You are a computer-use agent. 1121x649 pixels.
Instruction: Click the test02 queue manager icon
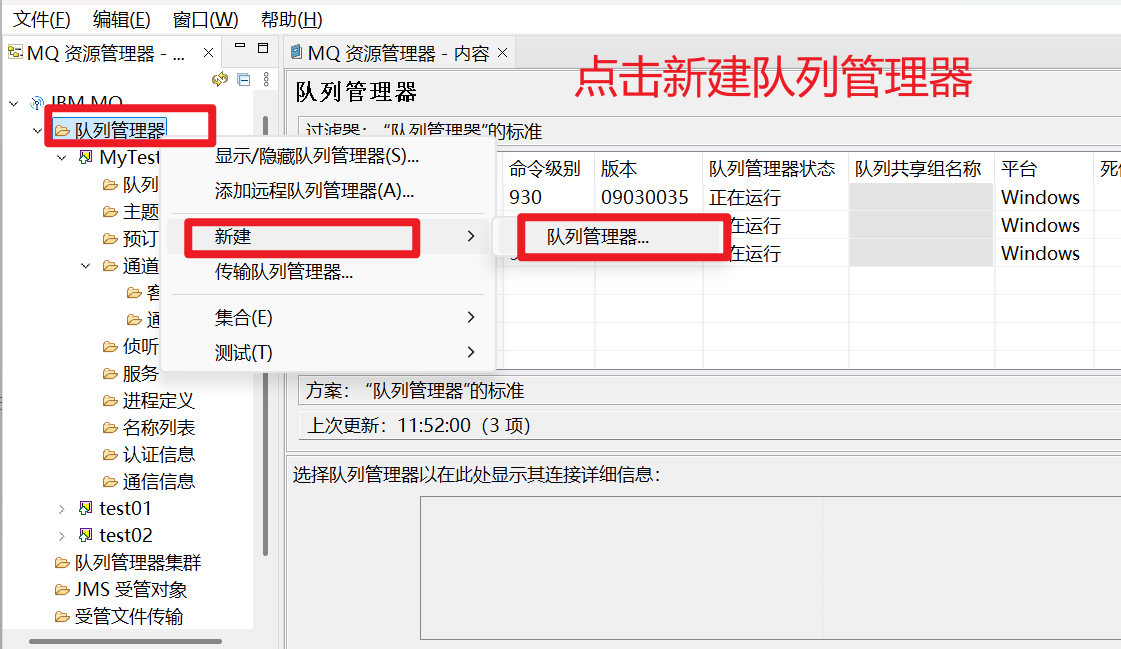[x=85, y=535]
